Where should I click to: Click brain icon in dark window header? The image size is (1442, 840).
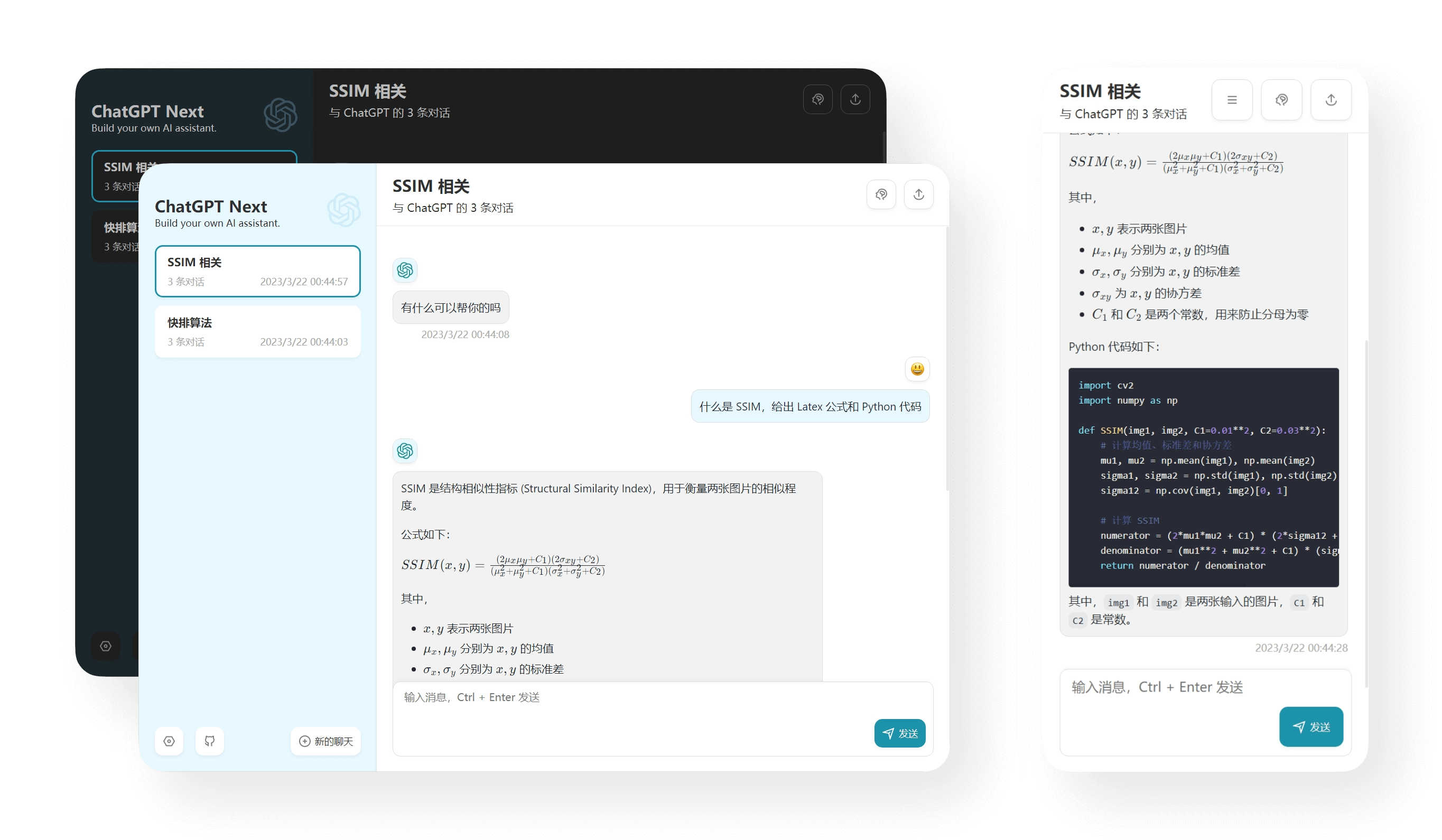(x=818, y=99)
